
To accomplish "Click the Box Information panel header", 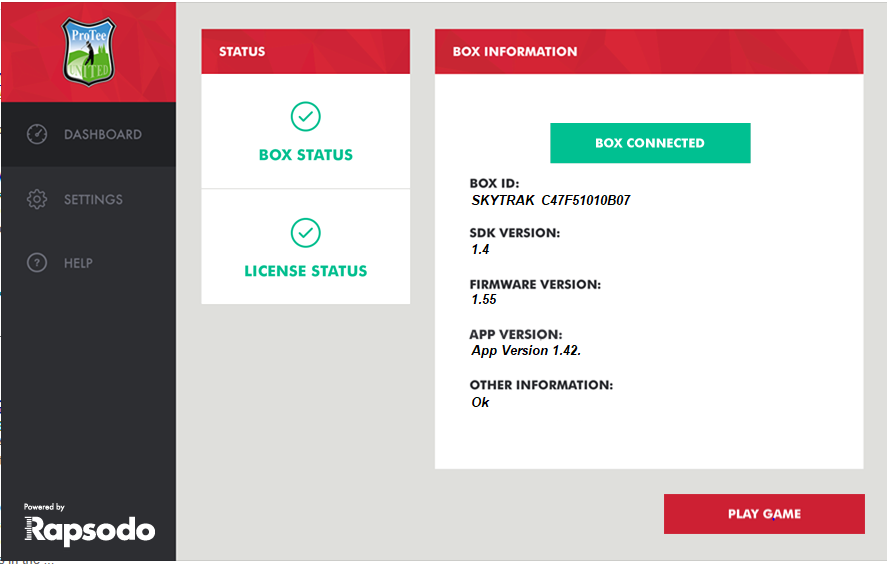I will point(649,51).
